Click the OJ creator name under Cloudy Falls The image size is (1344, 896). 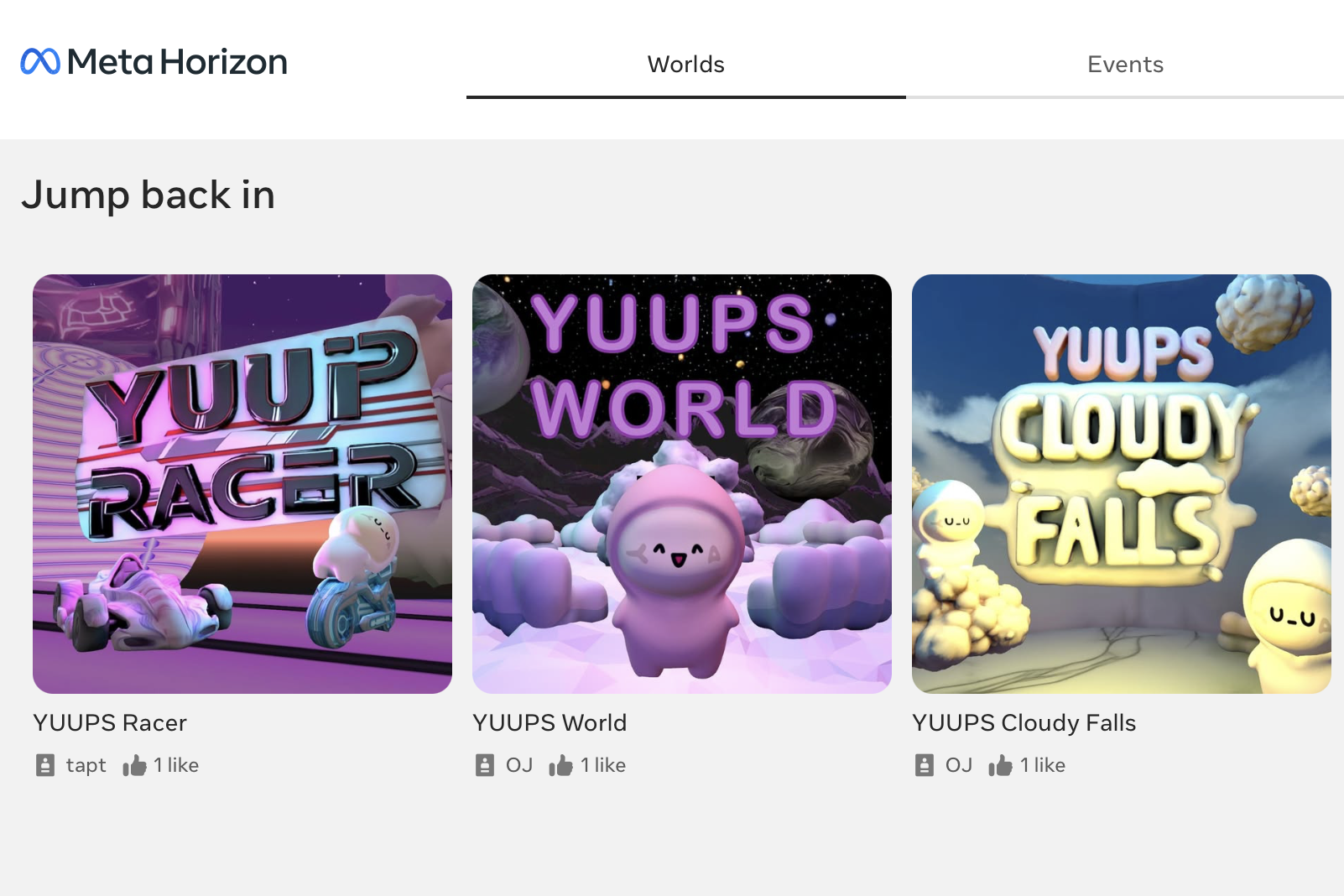(959, 765)
